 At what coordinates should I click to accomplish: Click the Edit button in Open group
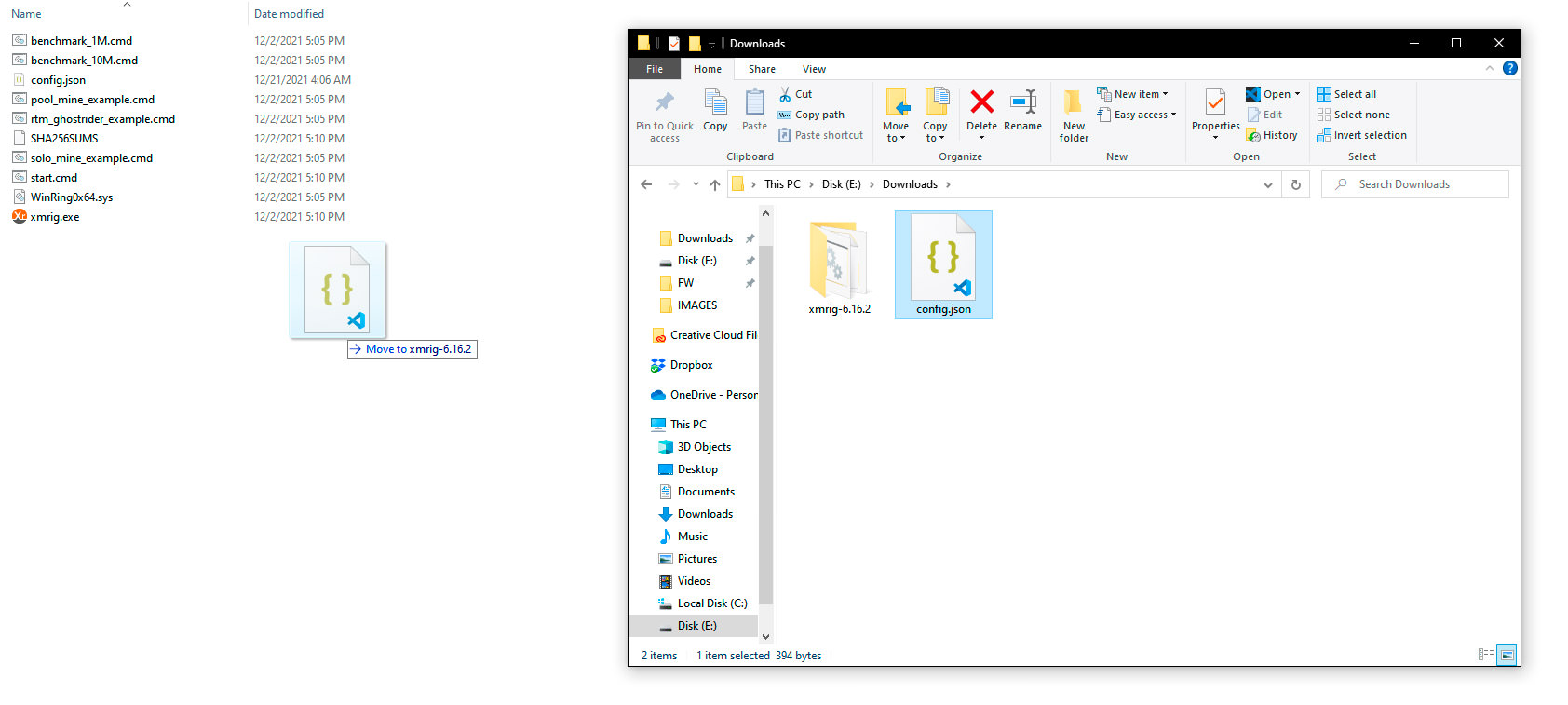click(x=1264, y=115)
